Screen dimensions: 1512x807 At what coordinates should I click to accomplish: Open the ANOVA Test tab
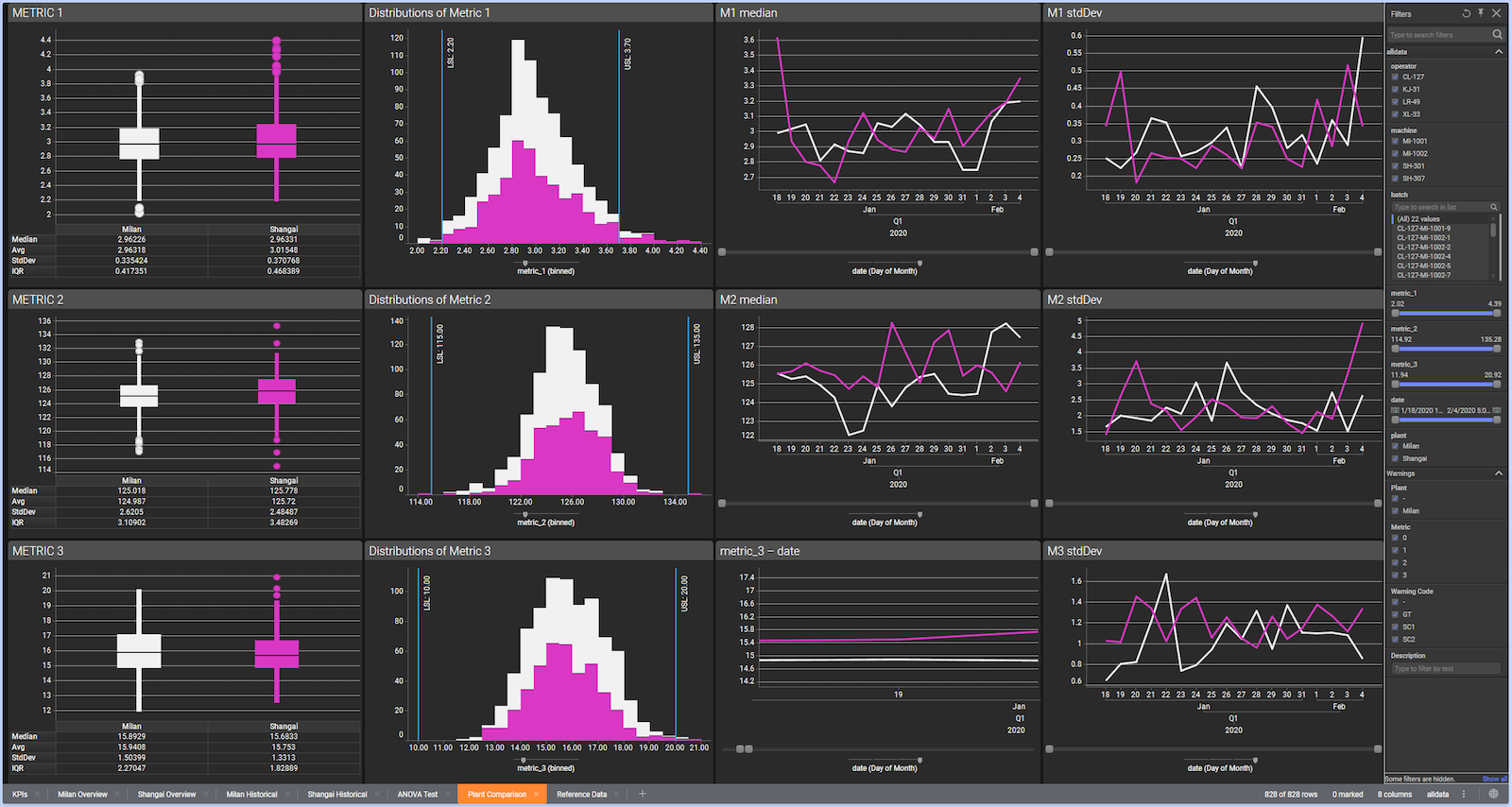pos(417,795)
